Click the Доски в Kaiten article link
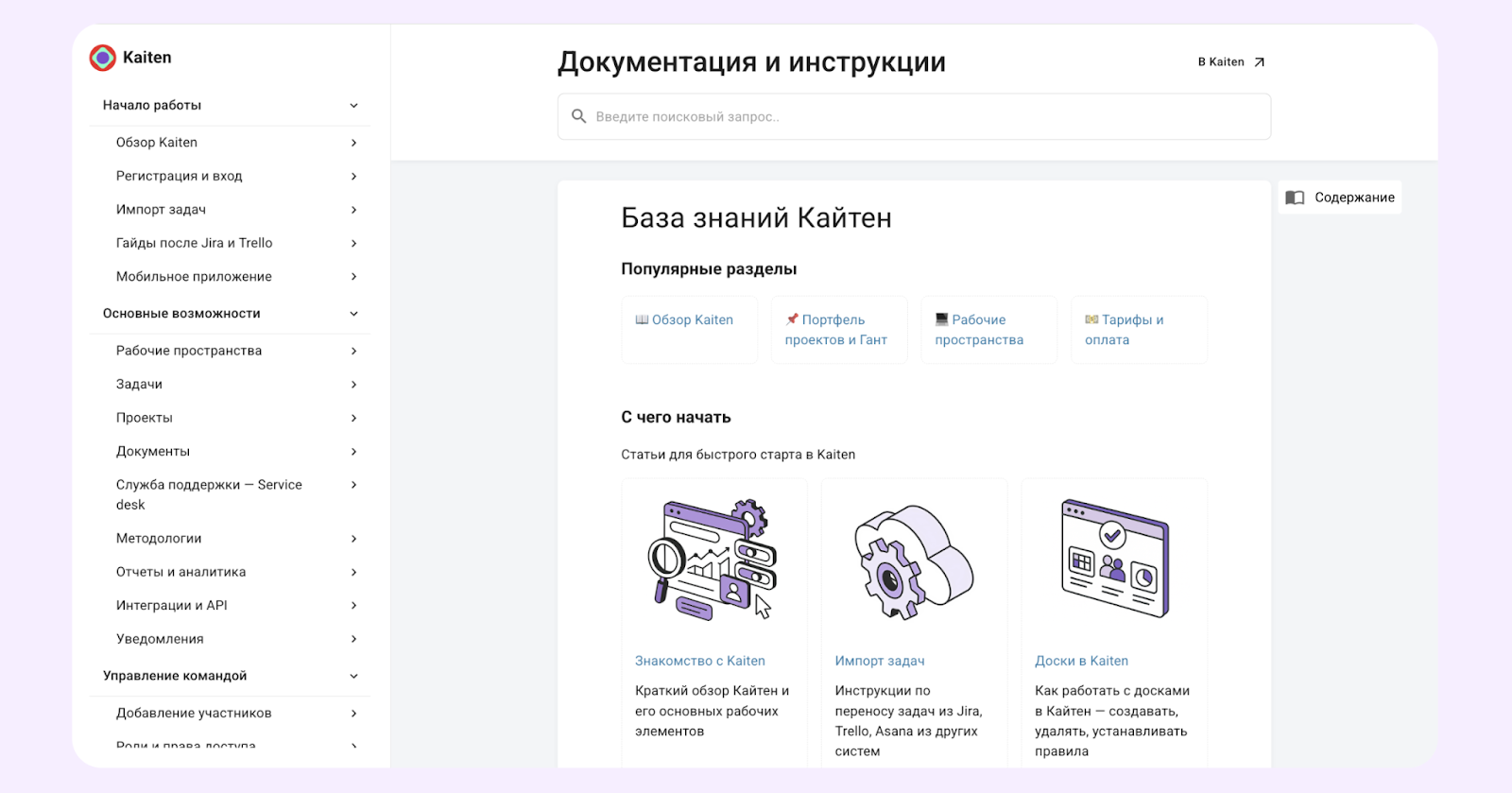This screenshot has height=793, width=1512. [x=1081, y=662]
